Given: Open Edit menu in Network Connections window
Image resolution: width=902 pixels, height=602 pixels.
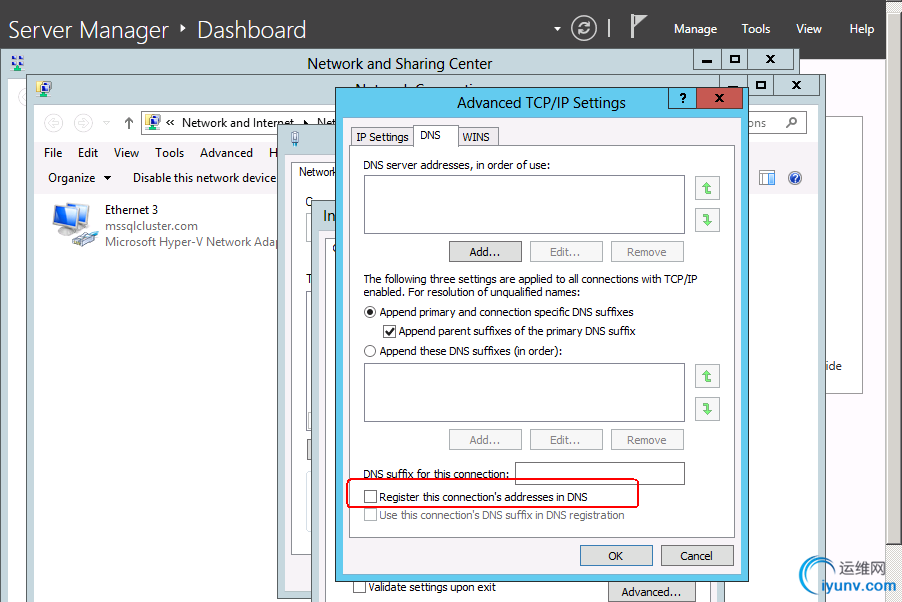Looking at the screenshot, I should (x=88, y=153).
